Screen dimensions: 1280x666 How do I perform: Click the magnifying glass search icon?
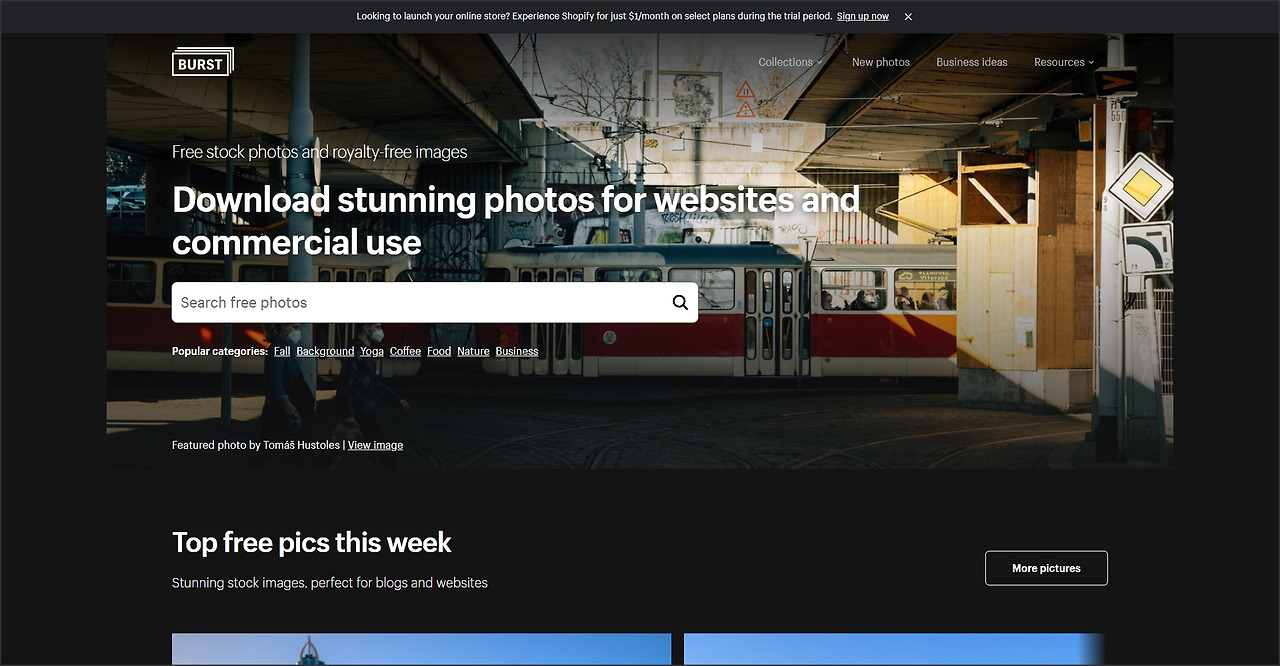pos(680,302)
